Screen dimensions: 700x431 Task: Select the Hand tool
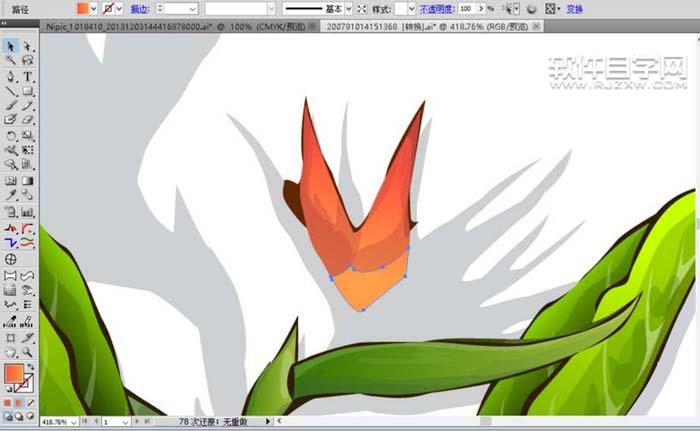click(10, 352)
